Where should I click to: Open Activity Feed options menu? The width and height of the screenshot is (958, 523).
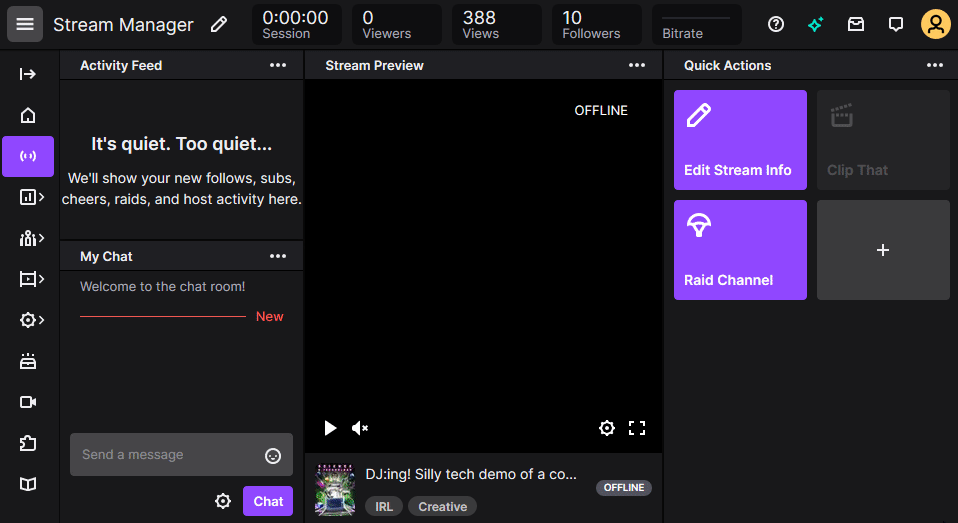click(278, 65)
